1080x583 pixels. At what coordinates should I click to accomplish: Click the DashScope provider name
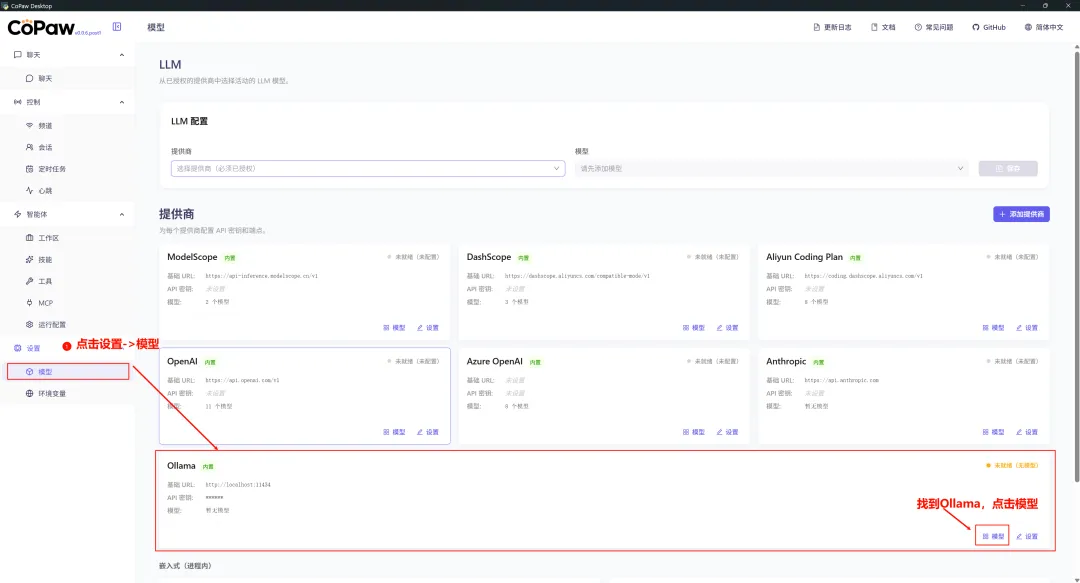(x=489, y=257)
